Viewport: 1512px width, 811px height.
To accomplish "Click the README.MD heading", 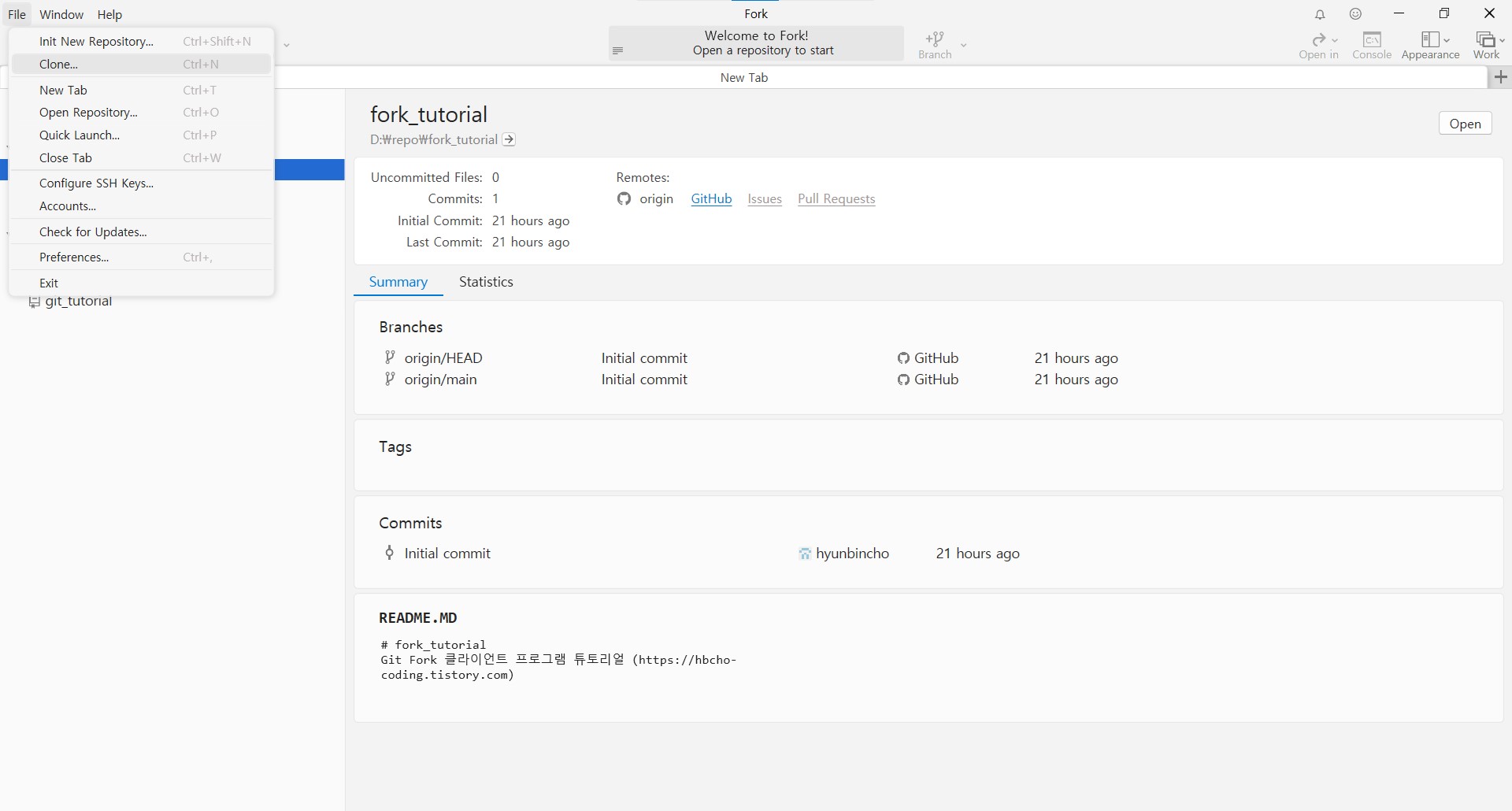I will coord(418,618).
